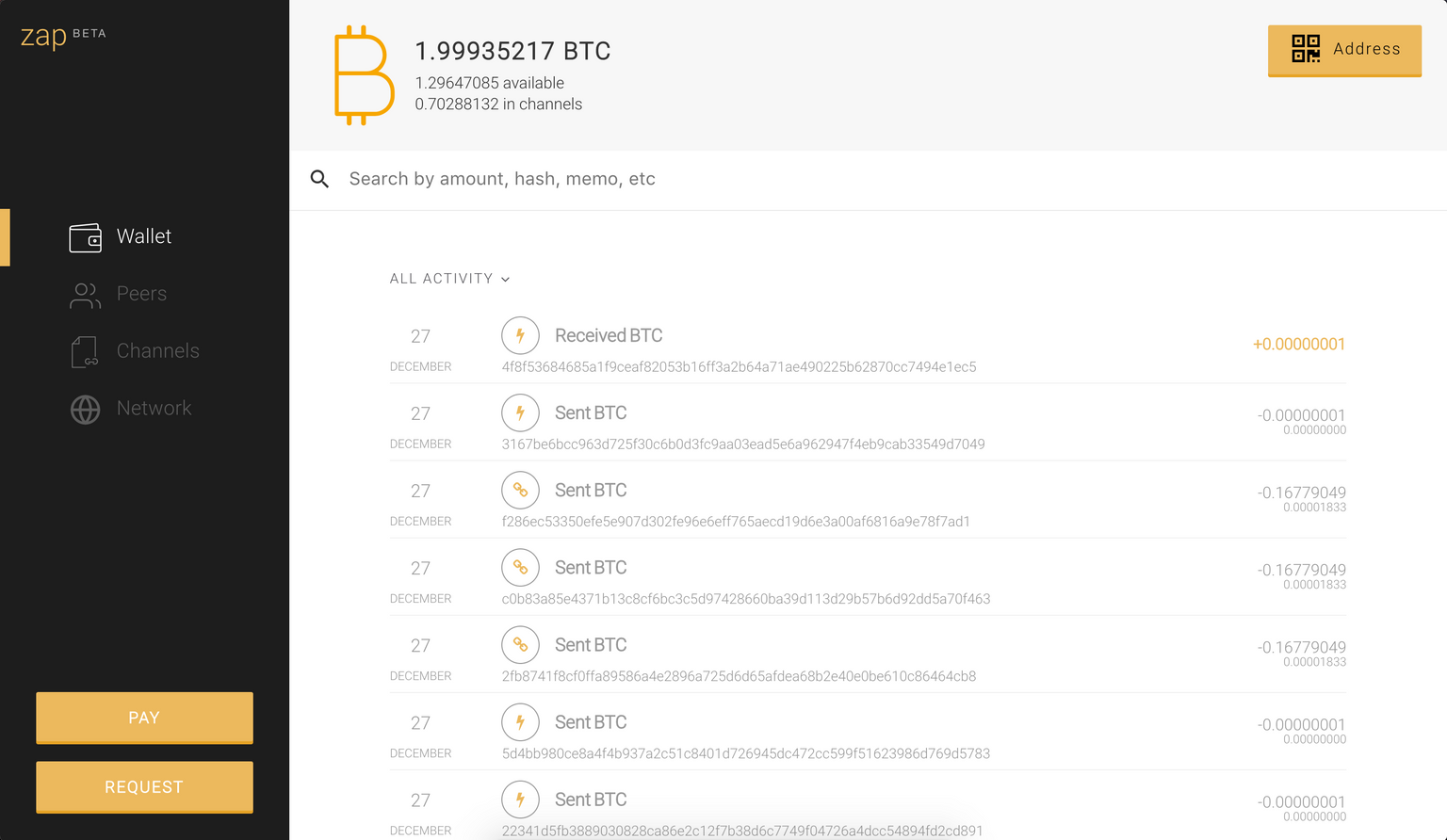
Task: Open Network via the globe icon
Action: click(x=85, y=409)
